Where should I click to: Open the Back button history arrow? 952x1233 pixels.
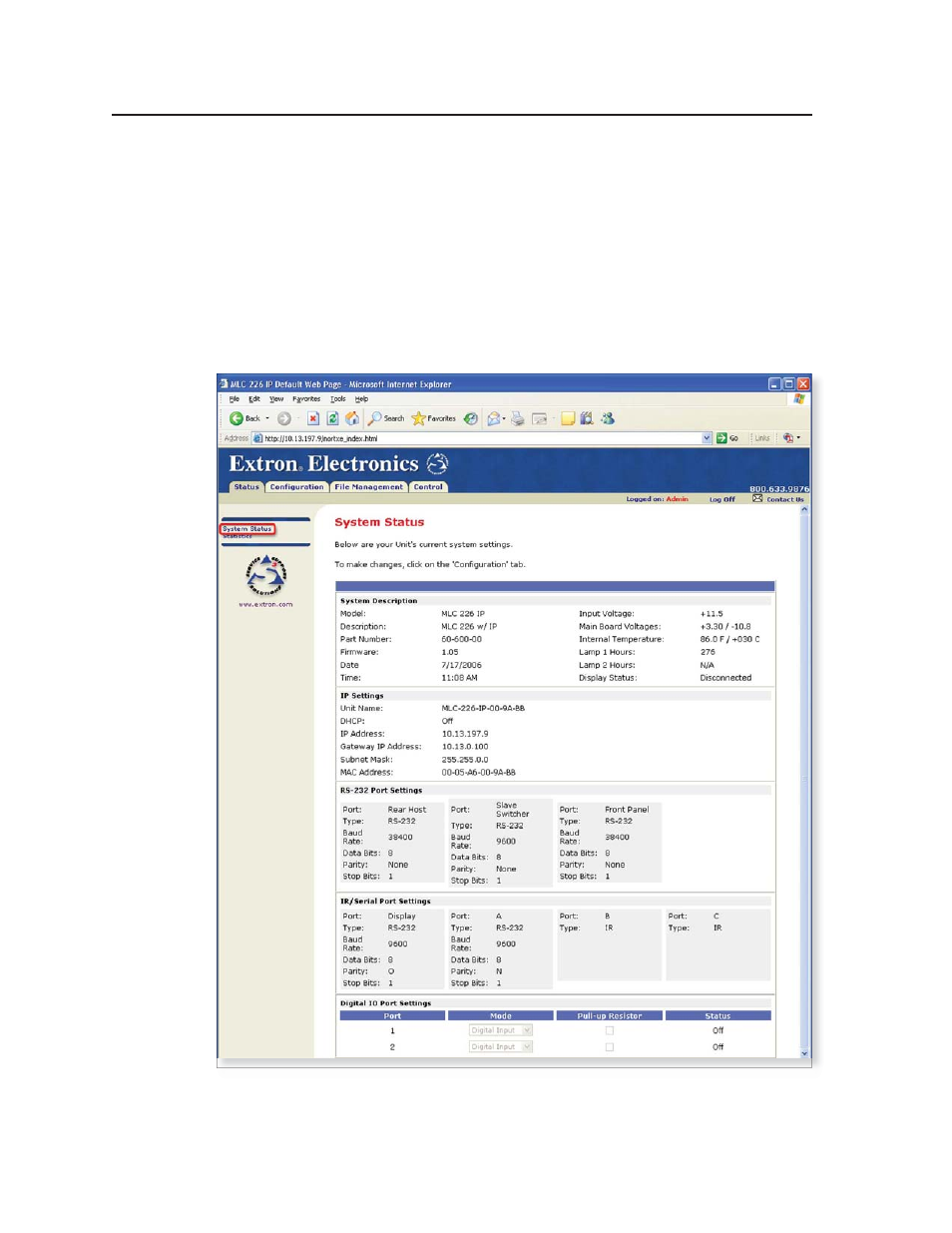point(267,418)
